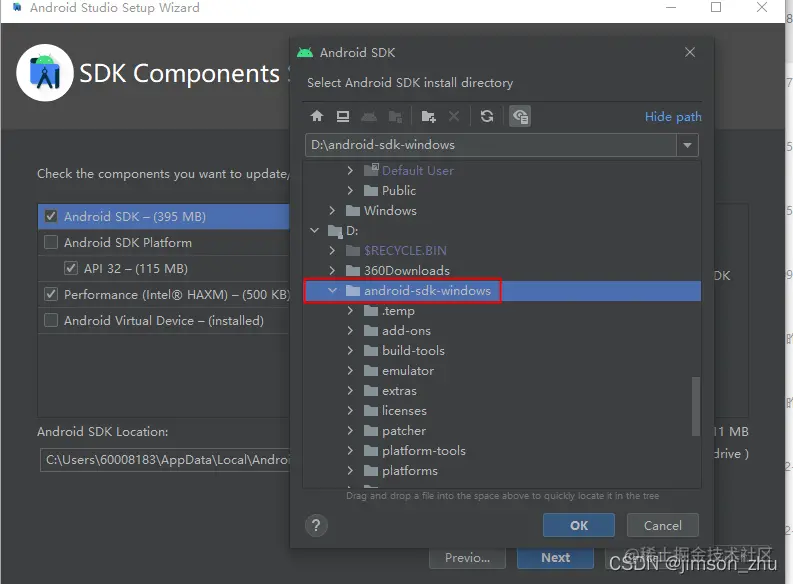Maximize the Setup Wizard window

[716, 7]
